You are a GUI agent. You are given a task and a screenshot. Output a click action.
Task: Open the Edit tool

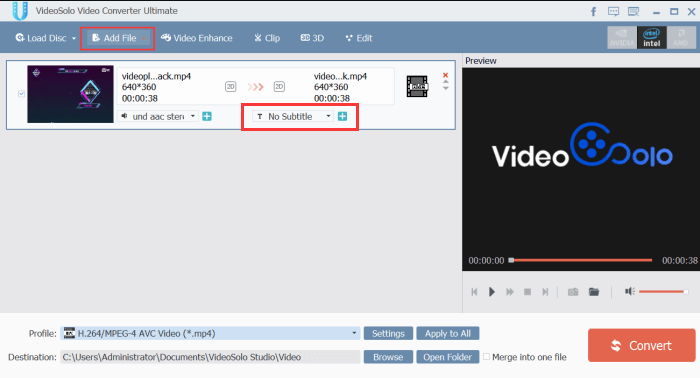(x=359, y=38)
